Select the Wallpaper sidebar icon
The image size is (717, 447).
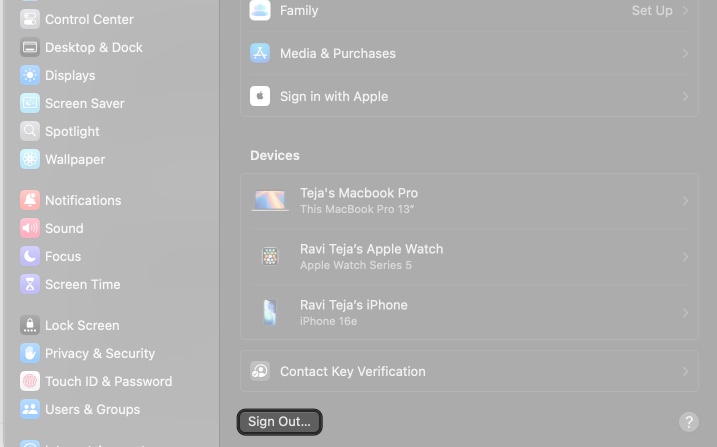30,159
